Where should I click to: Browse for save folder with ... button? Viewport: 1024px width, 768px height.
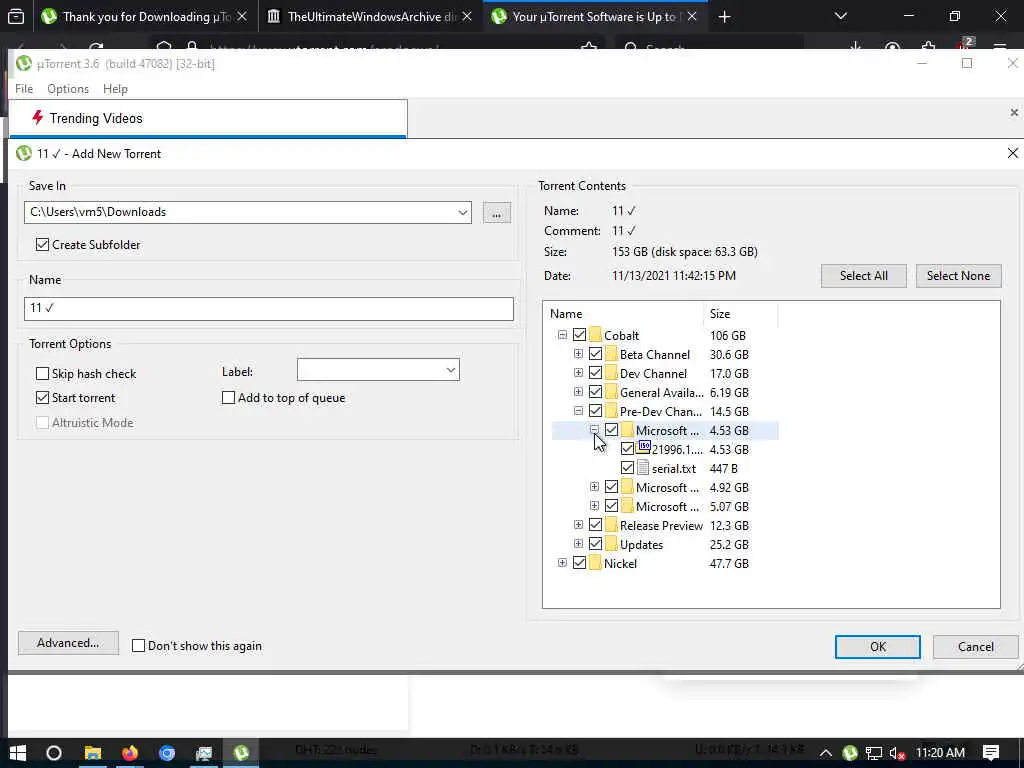tap(496, 213)
